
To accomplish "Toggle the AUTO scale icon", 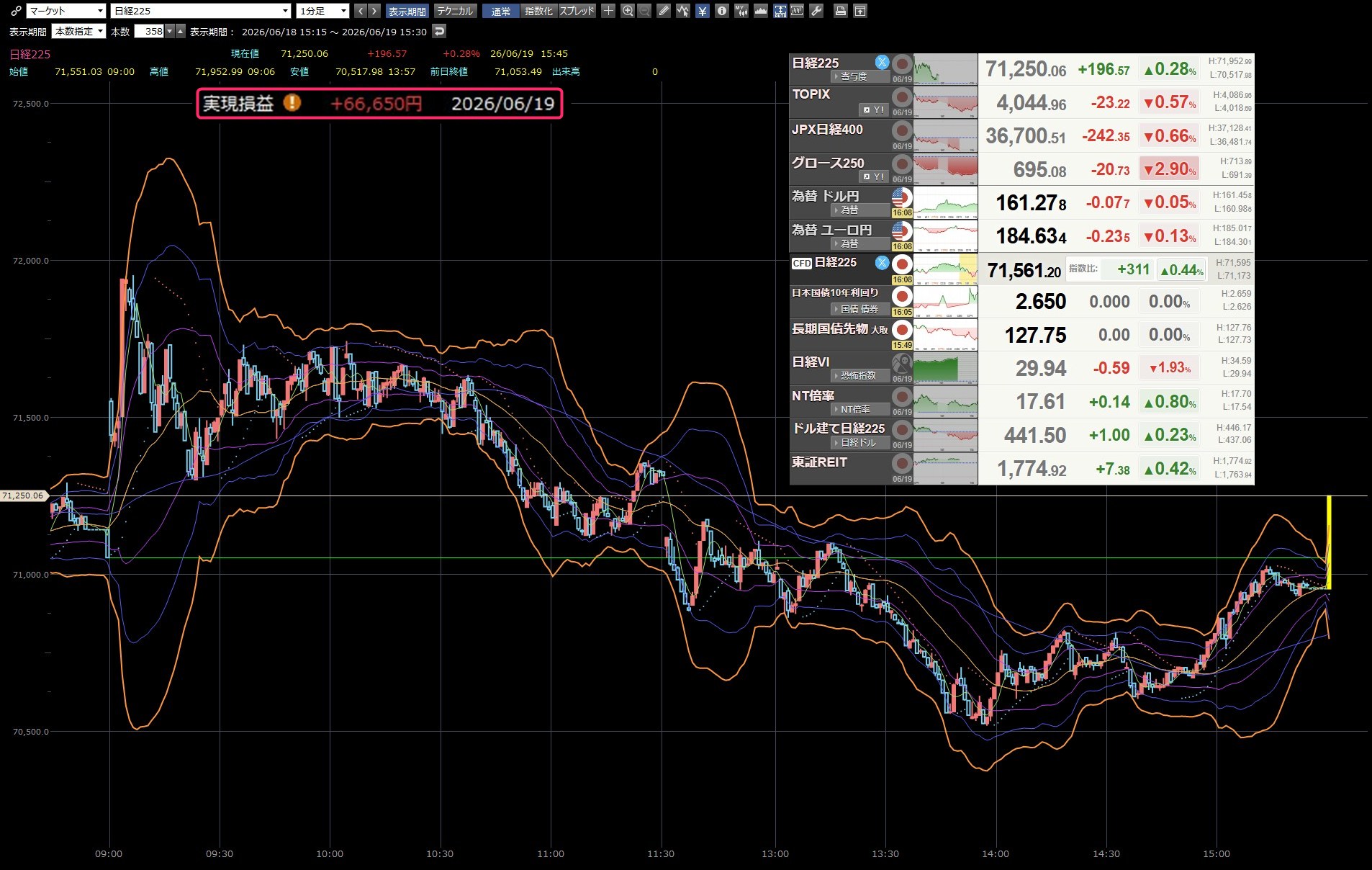I will point(780,11).
